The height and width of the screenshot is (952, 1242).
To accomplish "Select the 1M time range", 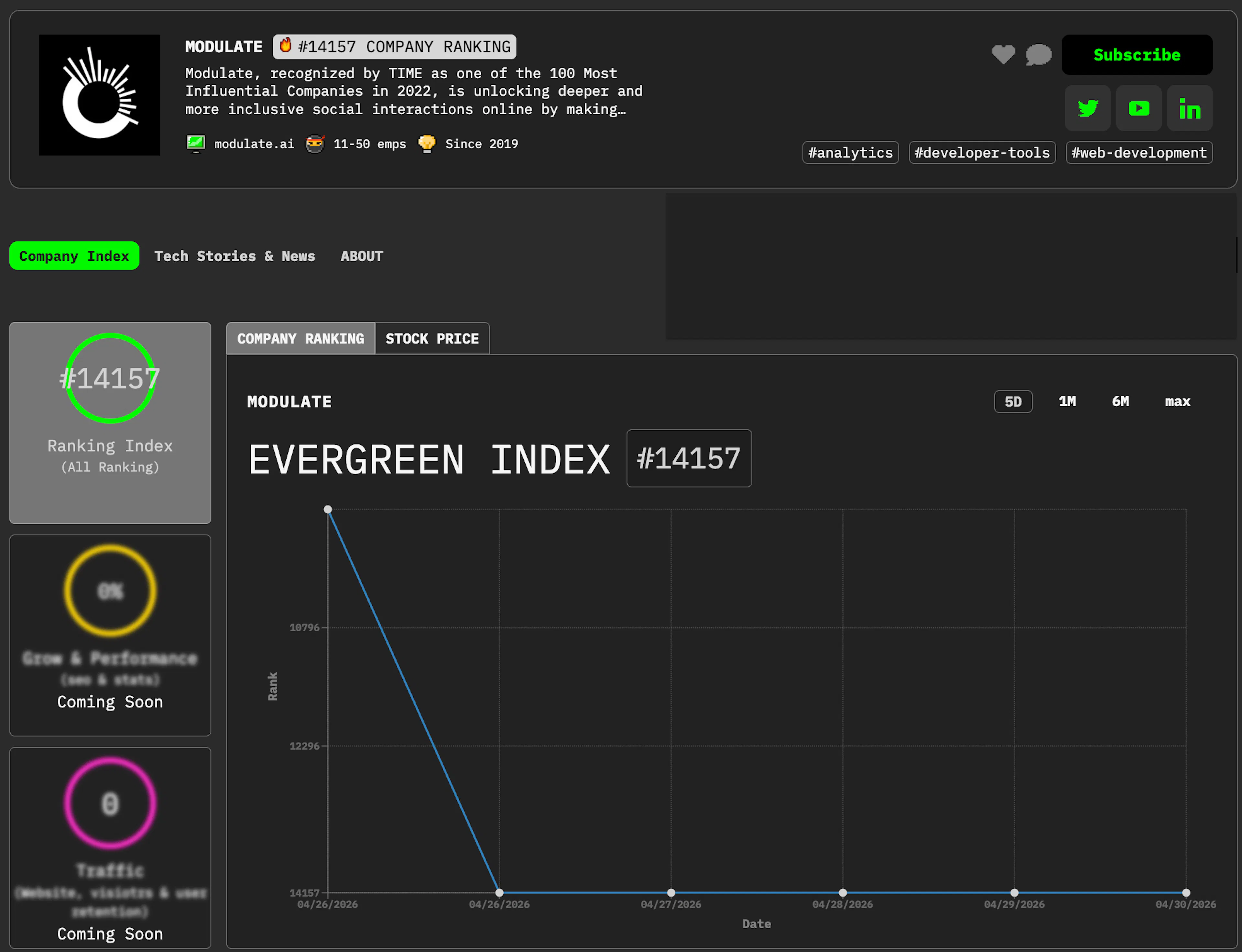I will click(x=1067, y=401).
